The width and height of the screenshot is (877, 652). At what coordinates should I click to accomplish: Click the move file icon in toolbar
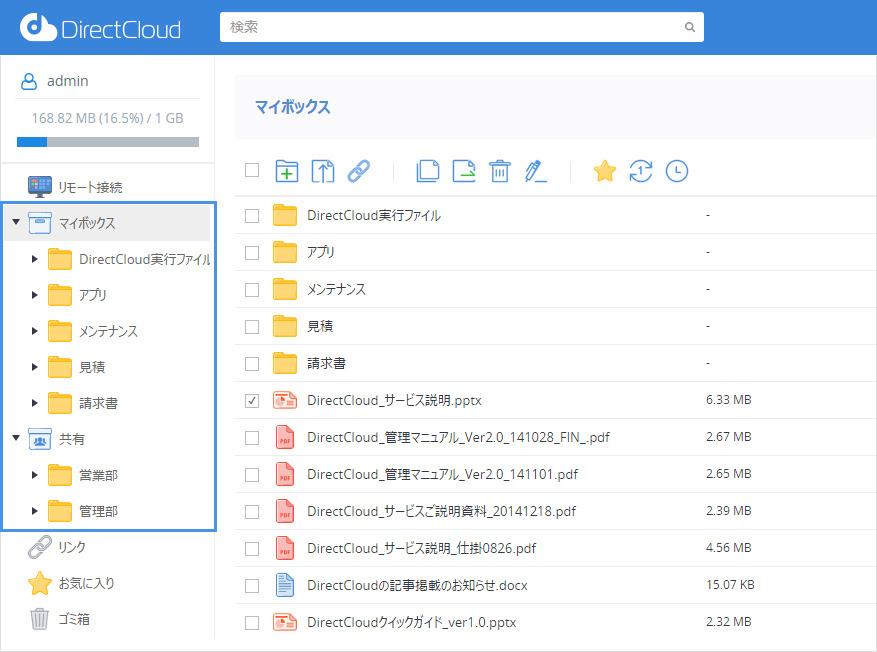pyautogui.click(x=464, y=171)
